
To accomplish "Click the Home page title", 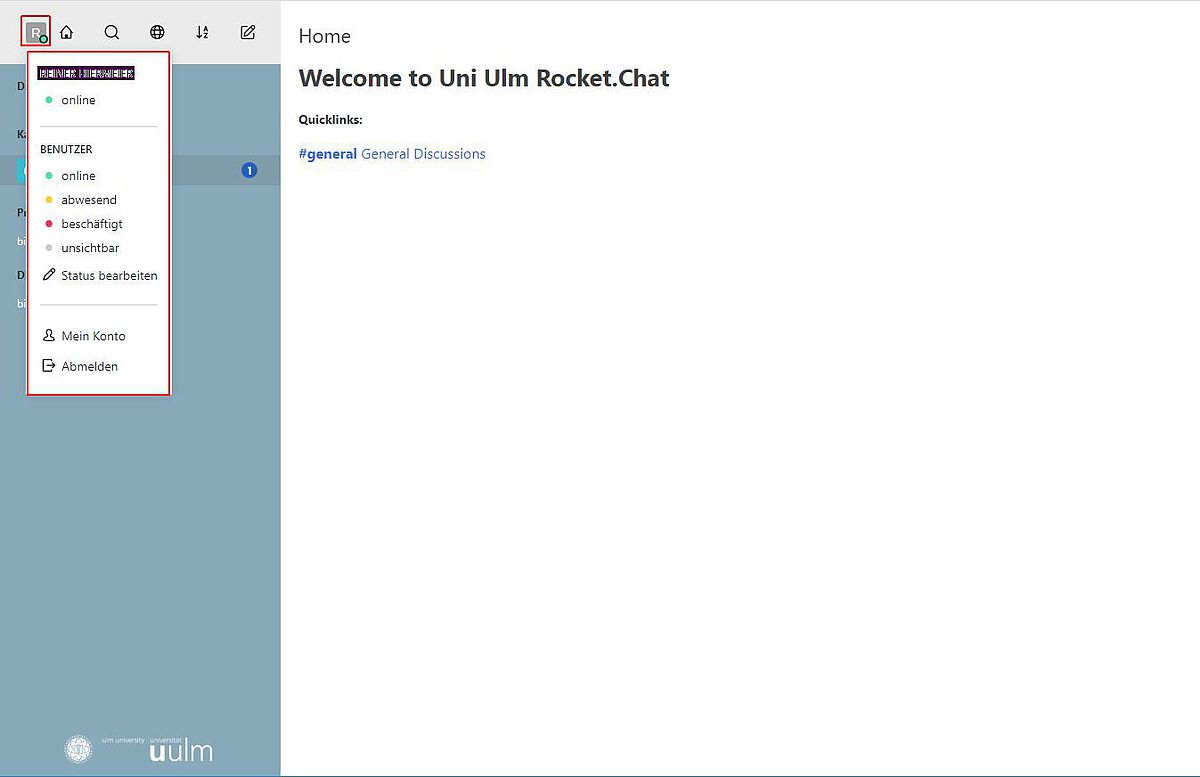I will [x=325, y=36].
